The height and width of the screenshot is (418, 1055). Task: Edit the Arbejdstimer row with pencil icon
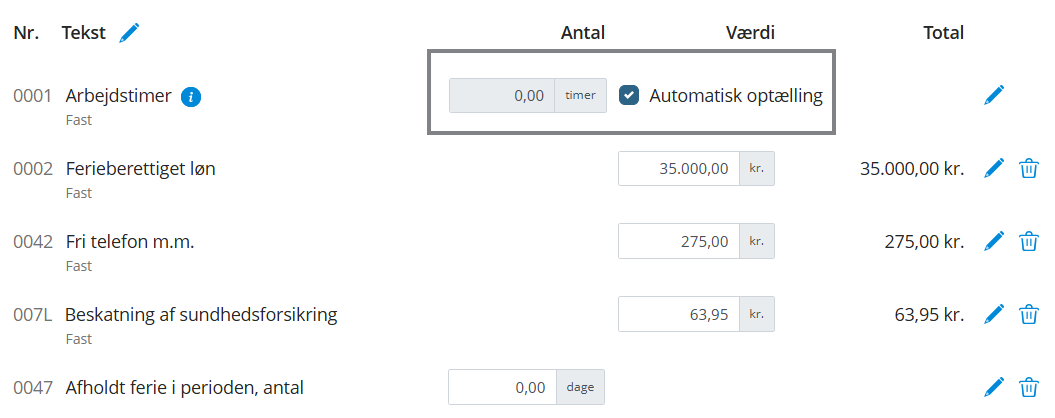(x=993, y=95)
